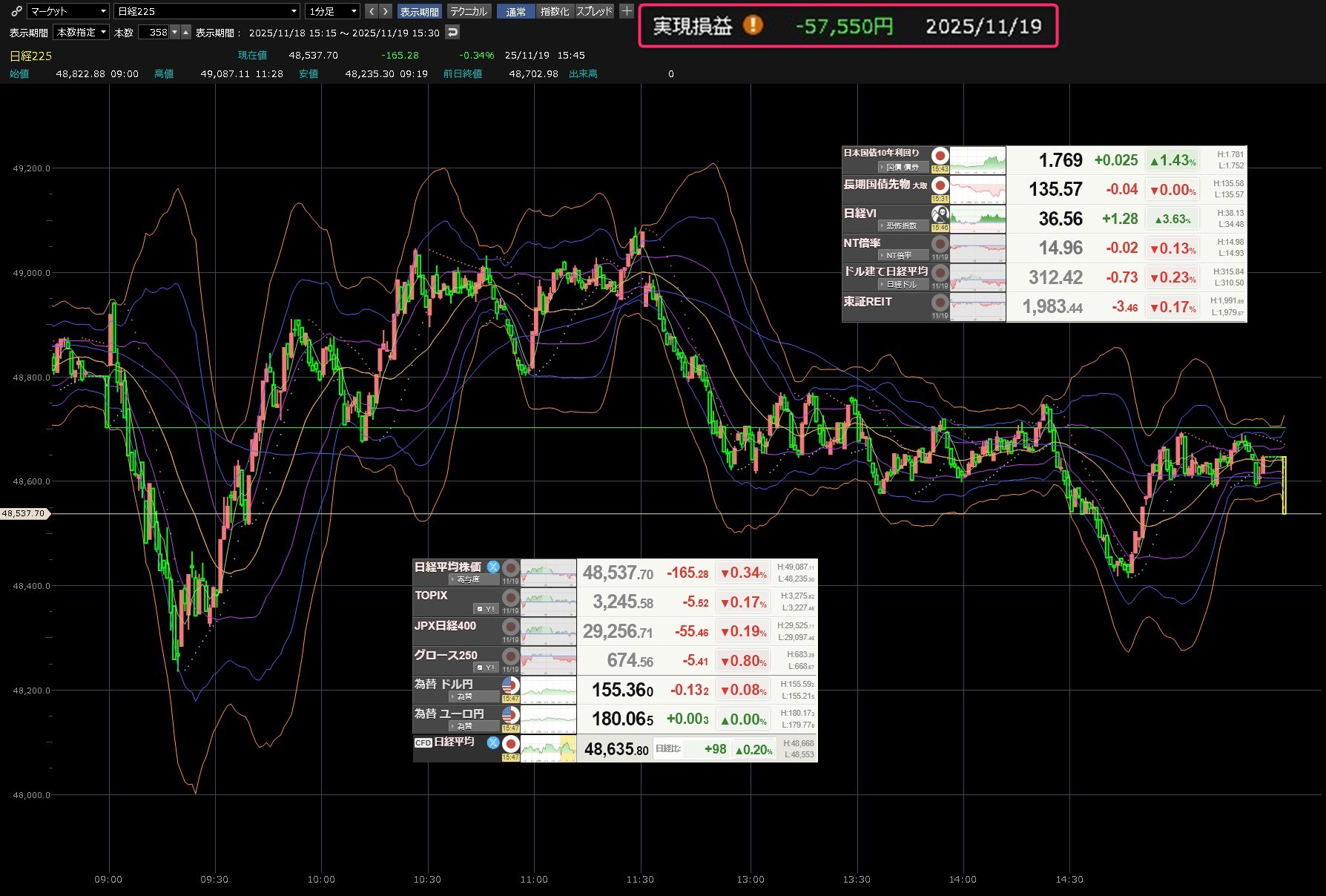Click the chain link icon in toolbar
Viewport: 1326px width, 896px height.
[x=16, y=11]
